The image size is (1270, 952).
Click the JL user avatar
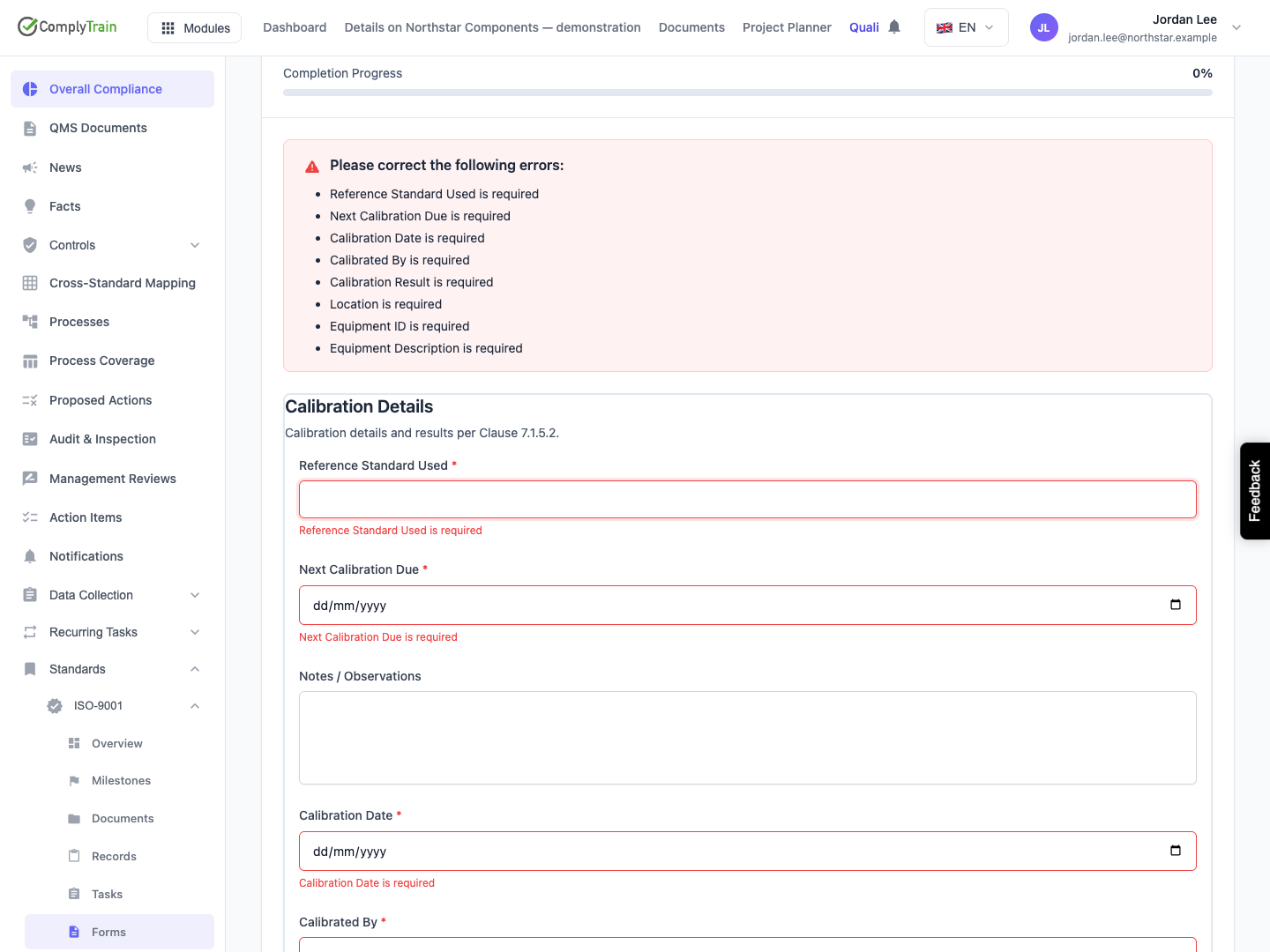tap(1043, 27)
